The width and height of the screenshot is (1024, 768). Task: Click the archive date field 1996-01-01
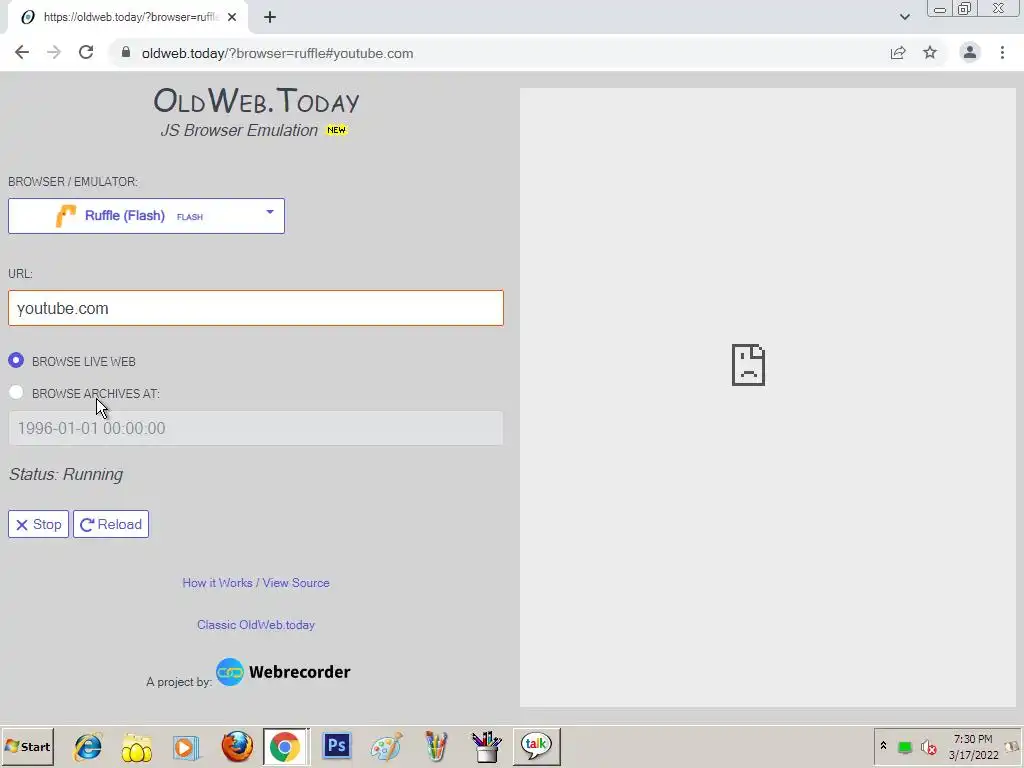pos(256,428)
